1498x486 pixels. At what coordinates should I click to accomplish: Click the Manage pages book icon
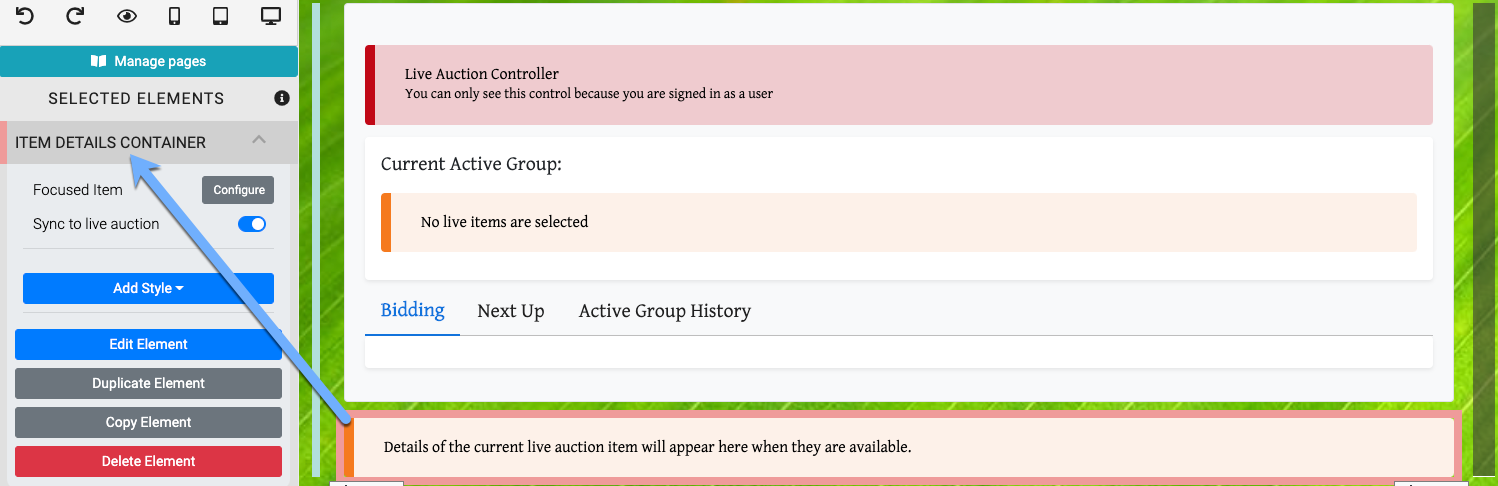coord(98,61)
